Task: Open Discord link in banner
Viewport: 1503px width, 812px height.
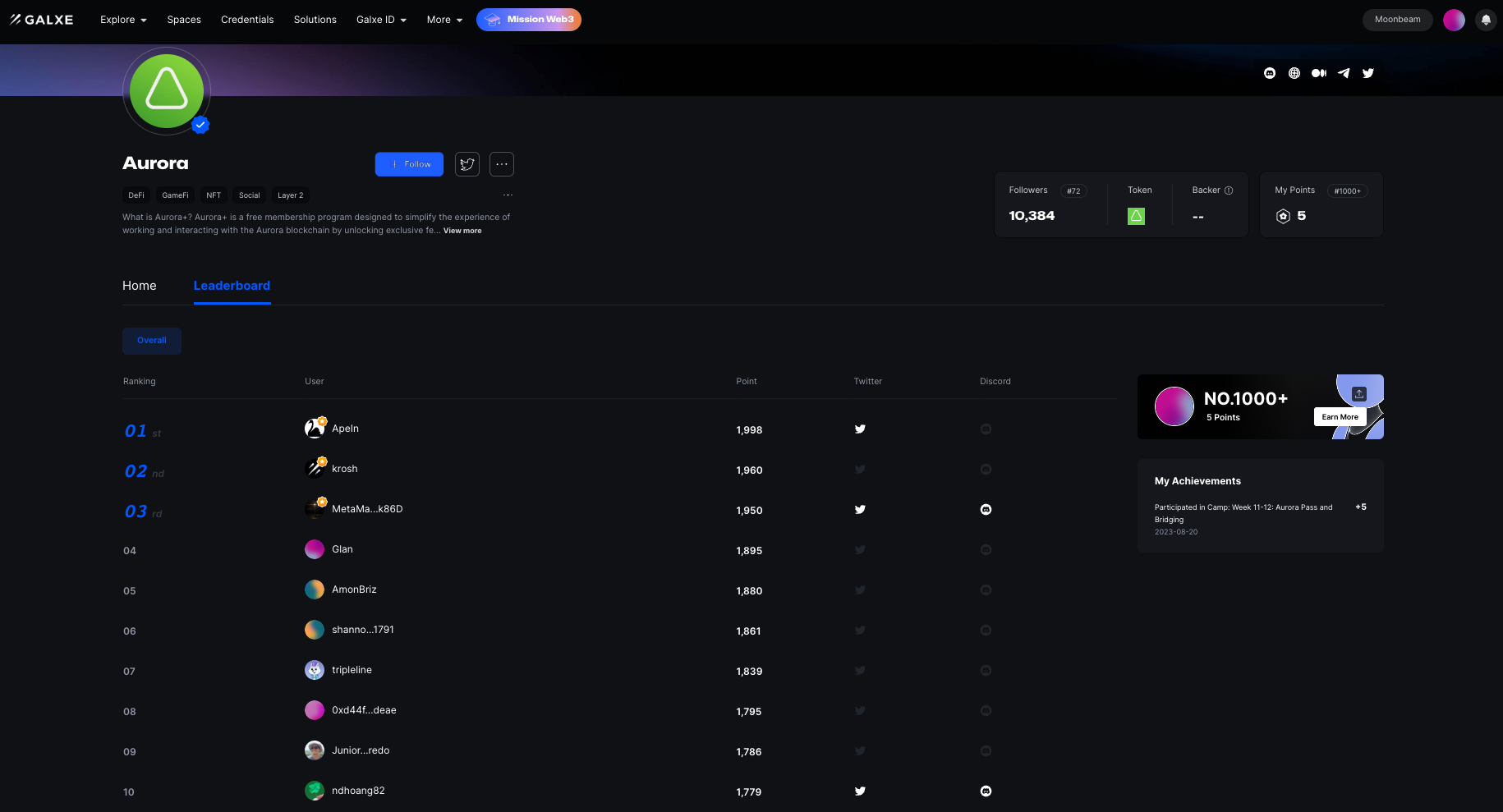Action: point(1270,73)
